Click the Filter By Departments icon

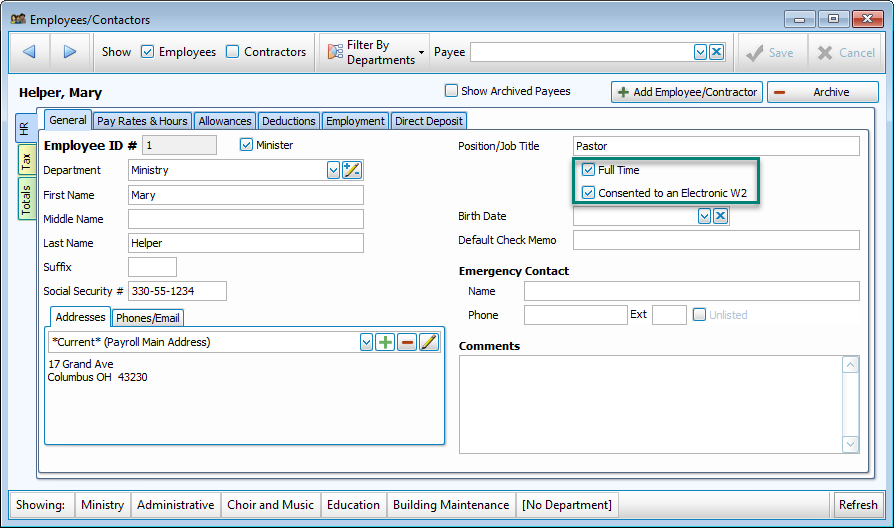tap(336, 52)
